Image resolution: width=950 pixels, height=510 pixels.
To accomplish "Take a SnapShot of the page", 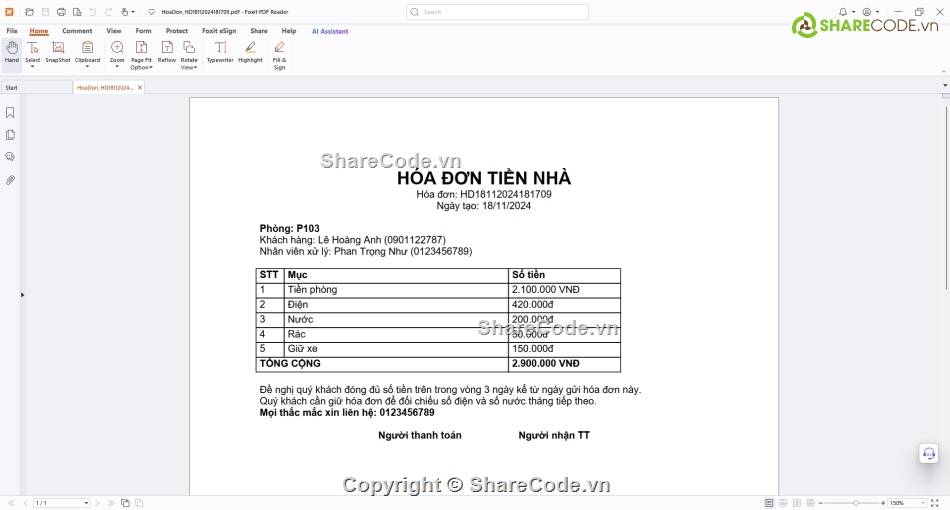I will [x=58, y=52].
